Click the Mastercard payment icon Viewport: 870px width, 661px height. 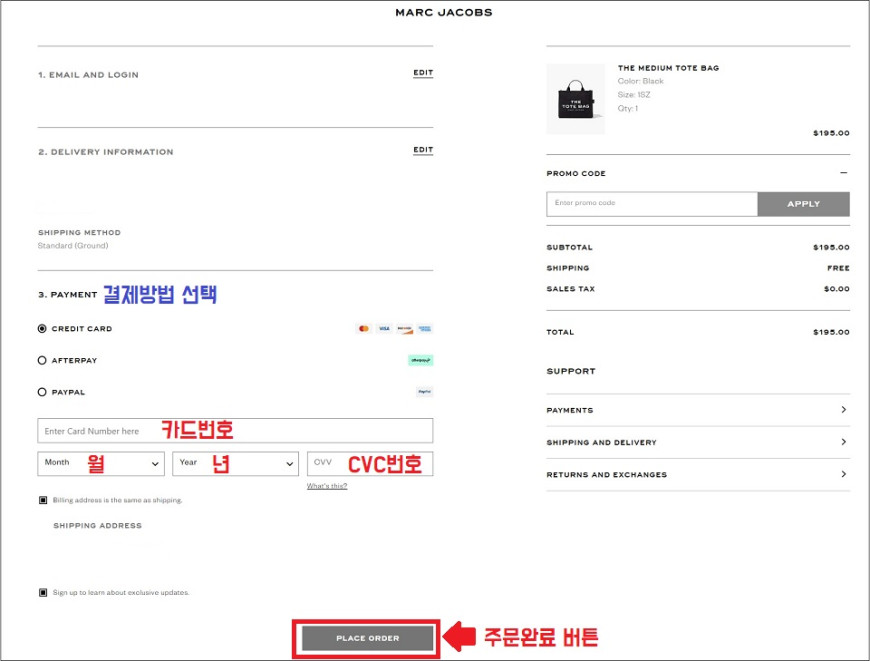363,329
